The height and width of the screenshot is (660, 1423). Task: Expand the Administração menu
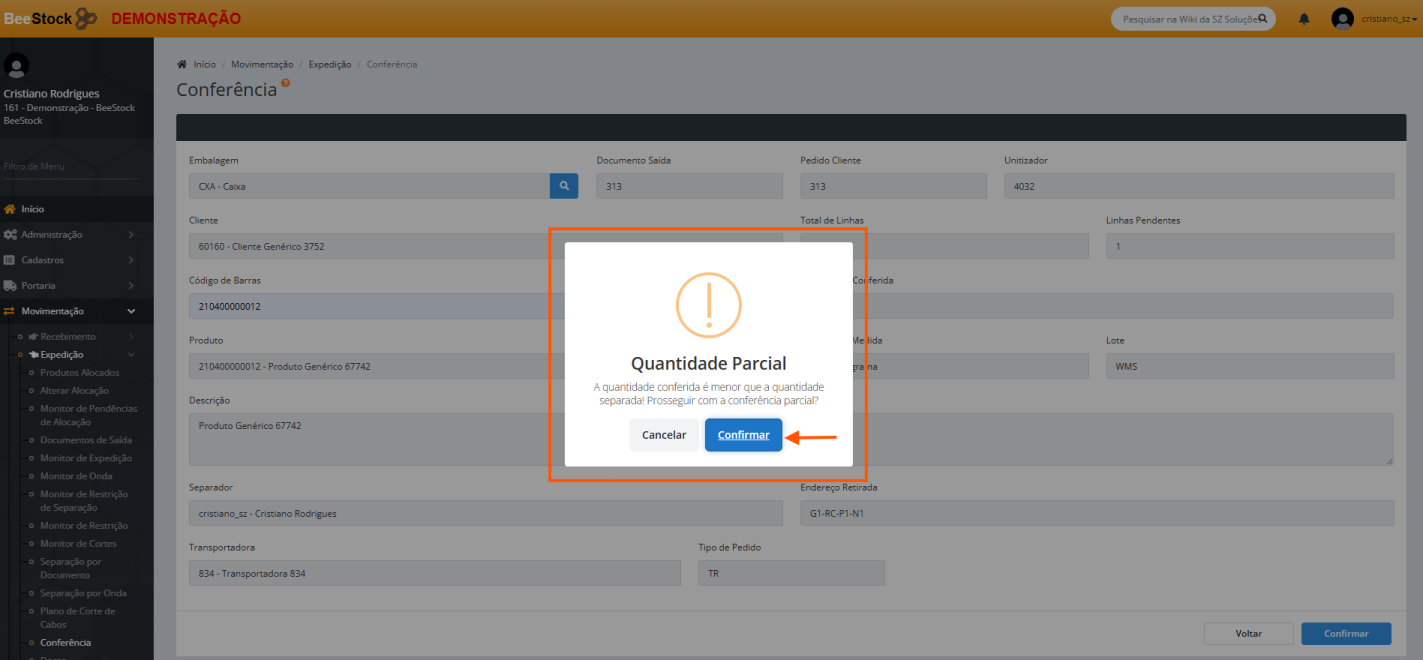click(x=70, y=235)
